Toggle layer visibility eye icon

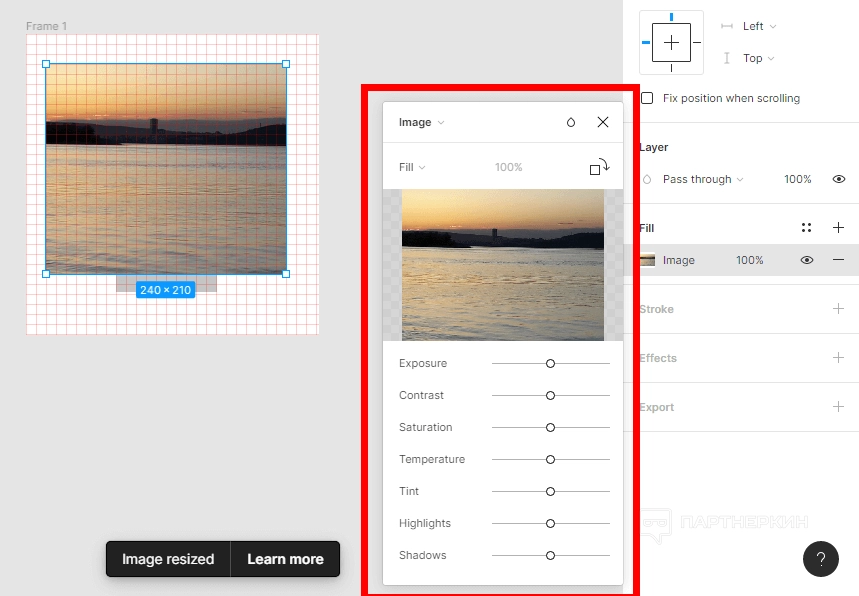click(838, 179)
